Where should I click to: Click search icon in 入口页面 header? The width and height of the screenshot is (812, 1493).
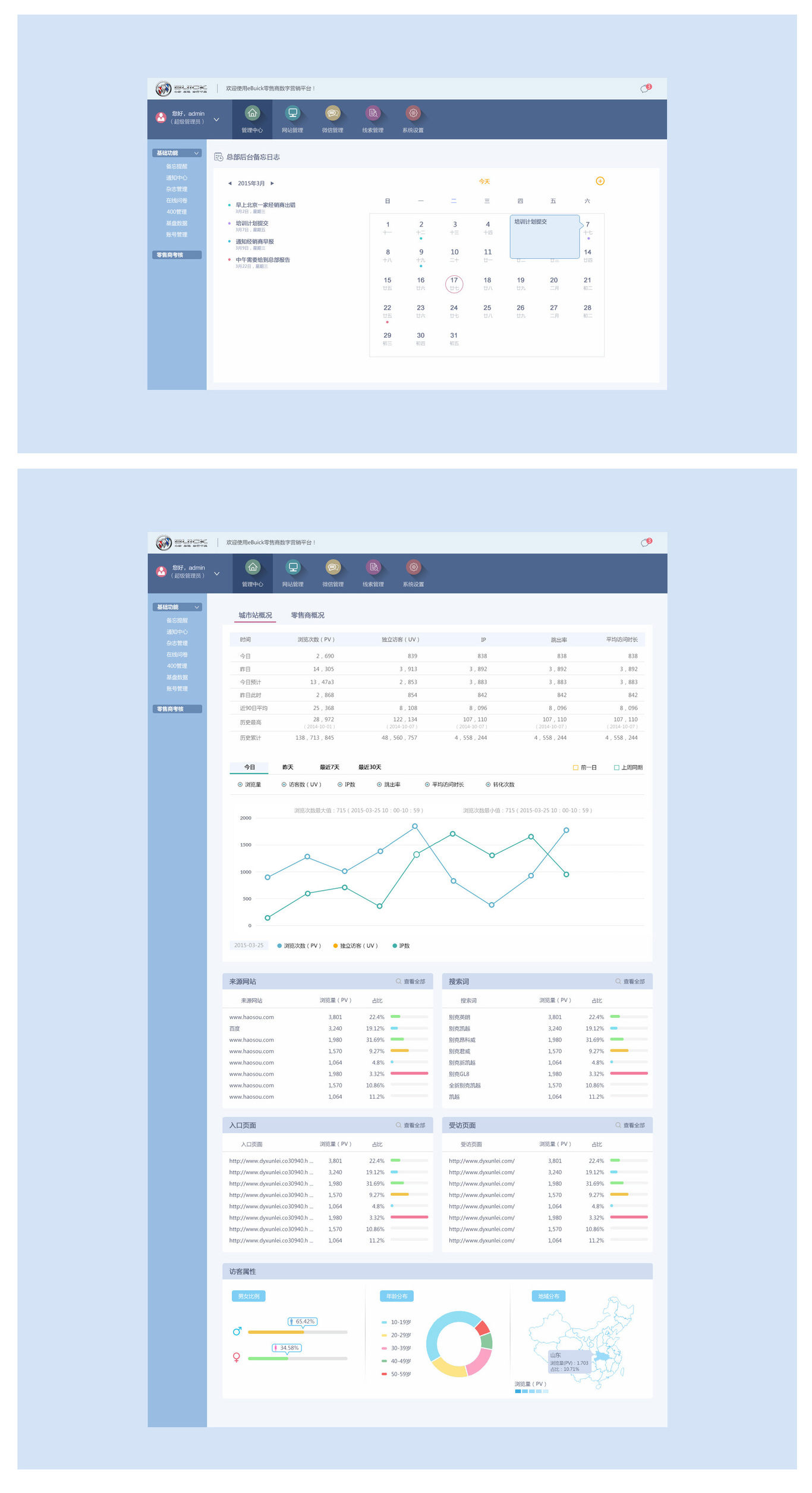point(398,1126)
